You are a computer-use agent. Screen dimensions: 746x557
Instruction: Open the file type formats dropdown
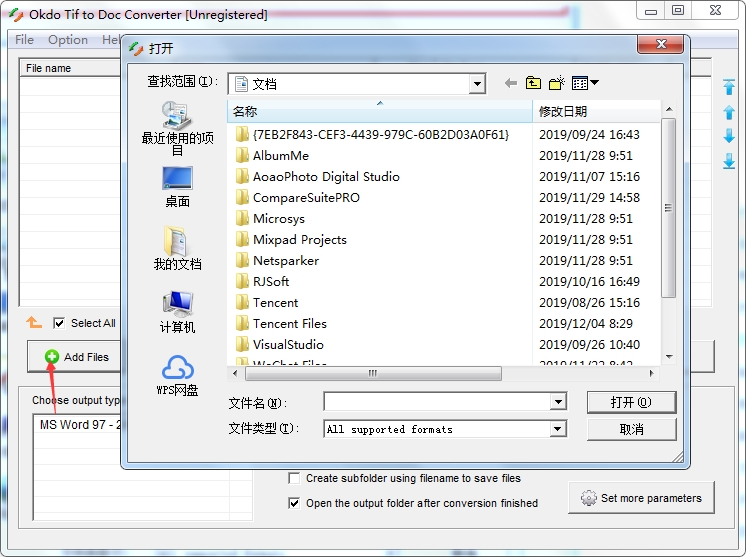[558, 429]
